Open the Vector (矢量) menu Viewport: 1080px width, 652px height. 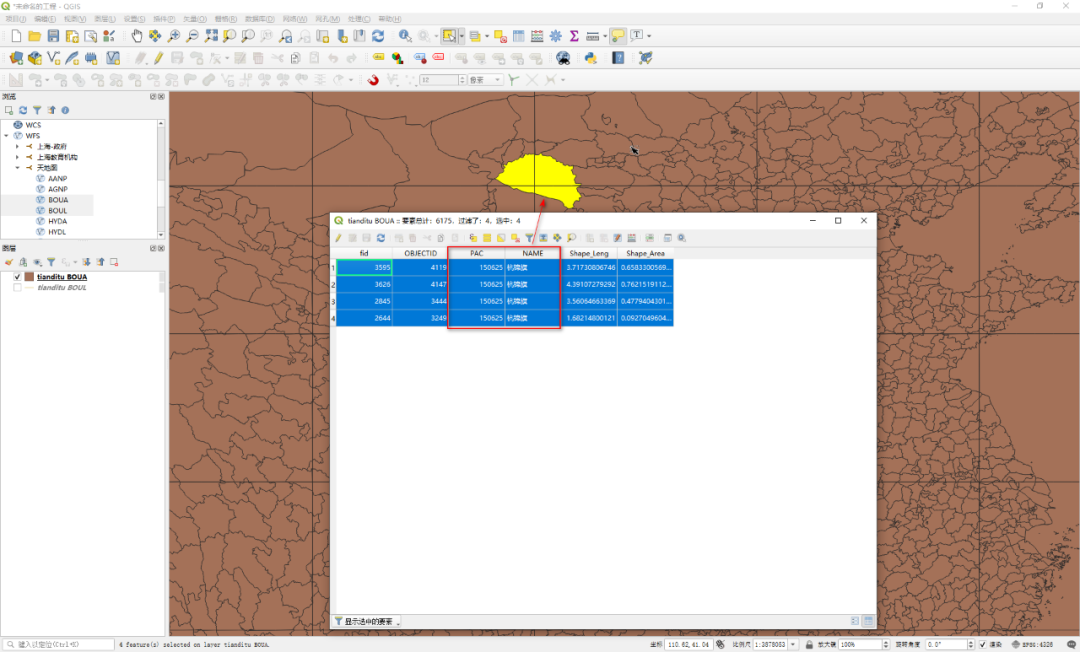[x=194, y=19]
